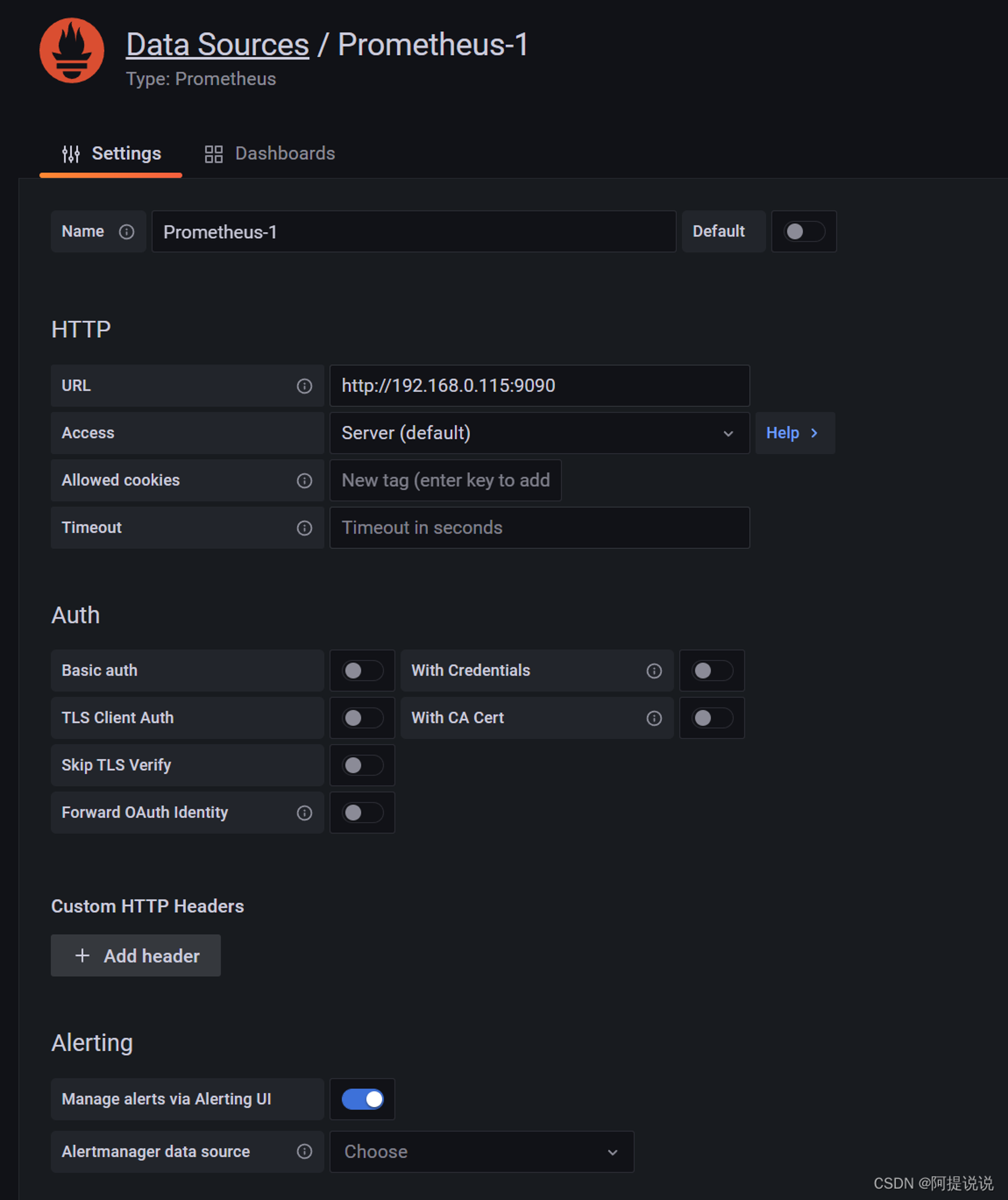Click the With Credentials info icon
Image resolution: width=1008 pixels, height=1200 pixels.
click(x=654, y=671)
